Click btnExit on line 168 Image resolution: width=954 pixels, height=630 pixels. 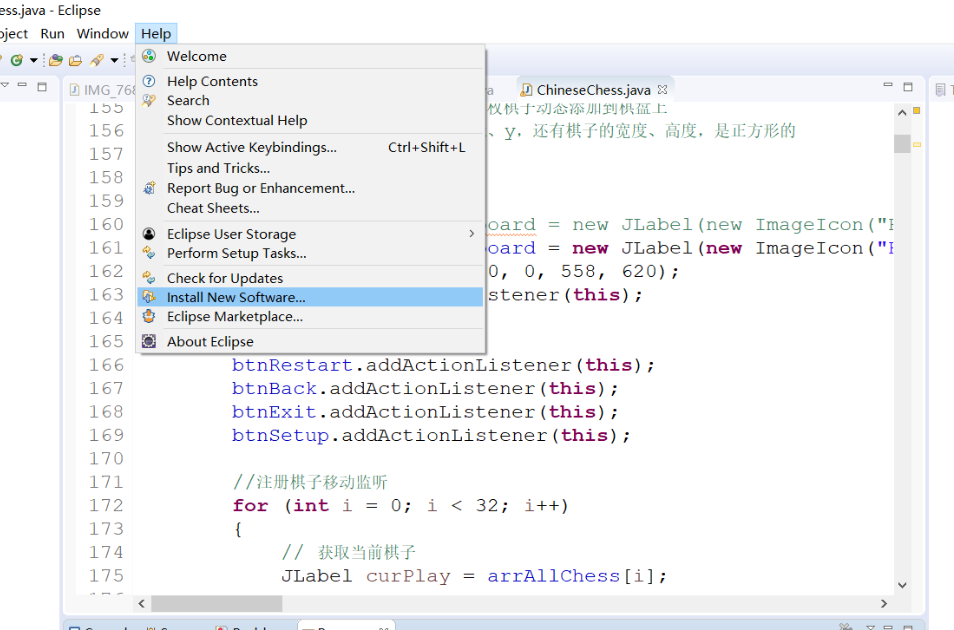(x=274, y=412)
